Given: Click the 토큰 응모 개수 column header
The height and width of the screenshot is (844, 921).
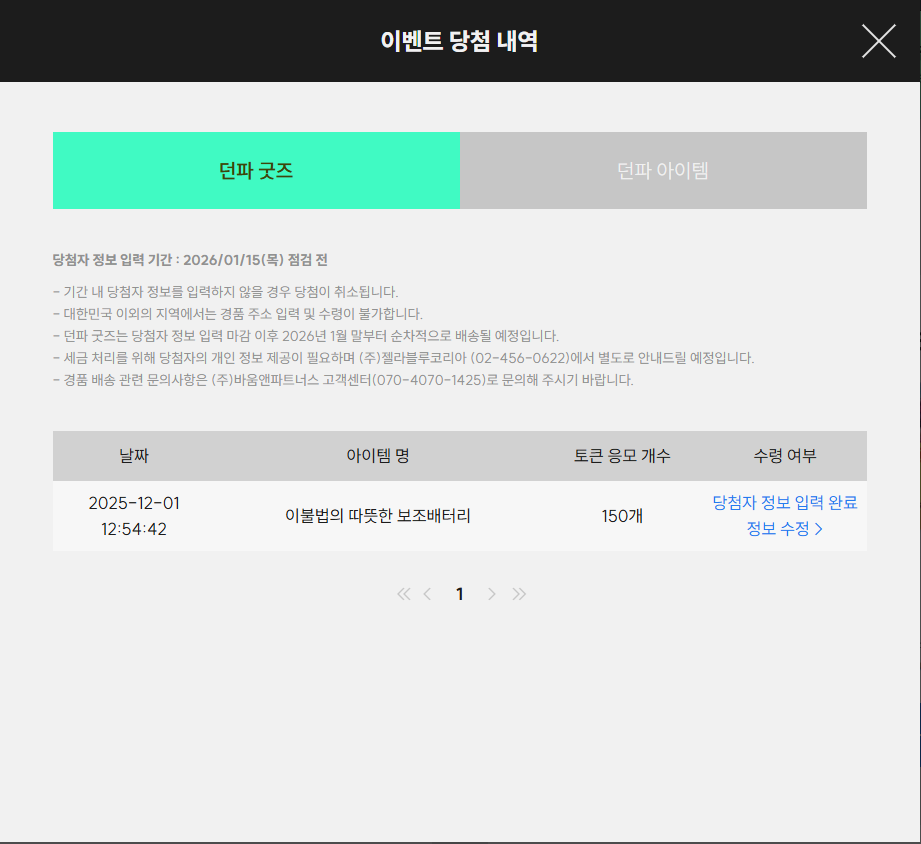Looking at the screenshot, I should coord(622,456).
